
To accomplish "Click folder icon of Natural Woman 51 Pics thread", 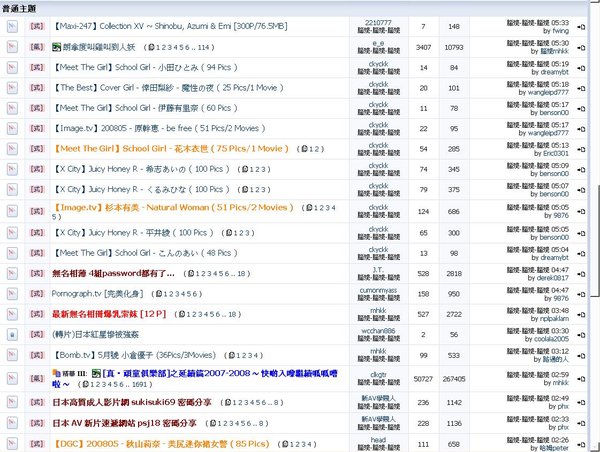I will tap(12, 211).
